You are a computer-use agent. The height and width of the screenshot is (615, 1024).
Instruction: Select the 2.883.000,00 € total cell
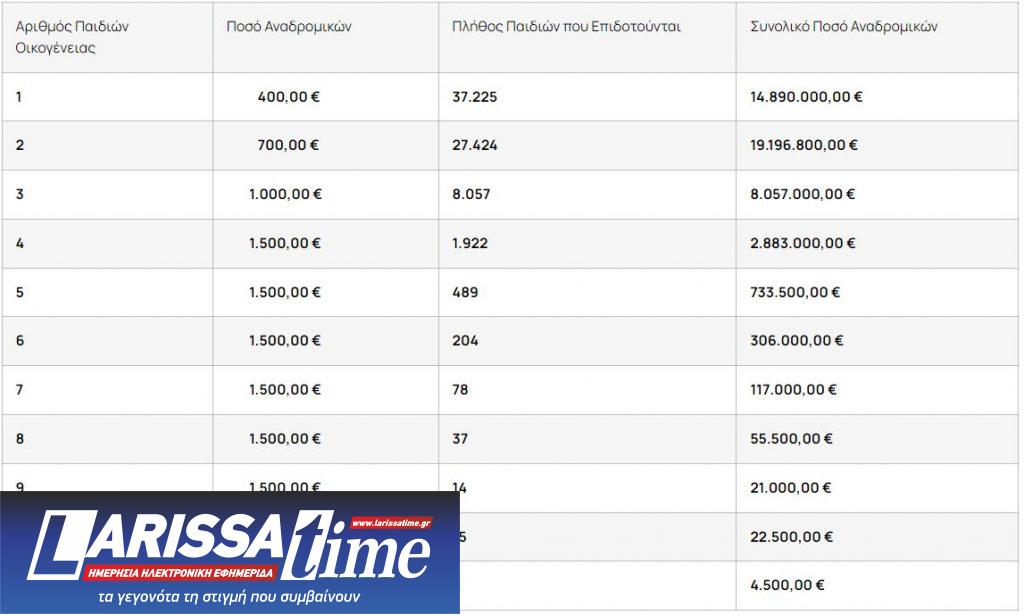pyautogui.click(x=802, y=243)
